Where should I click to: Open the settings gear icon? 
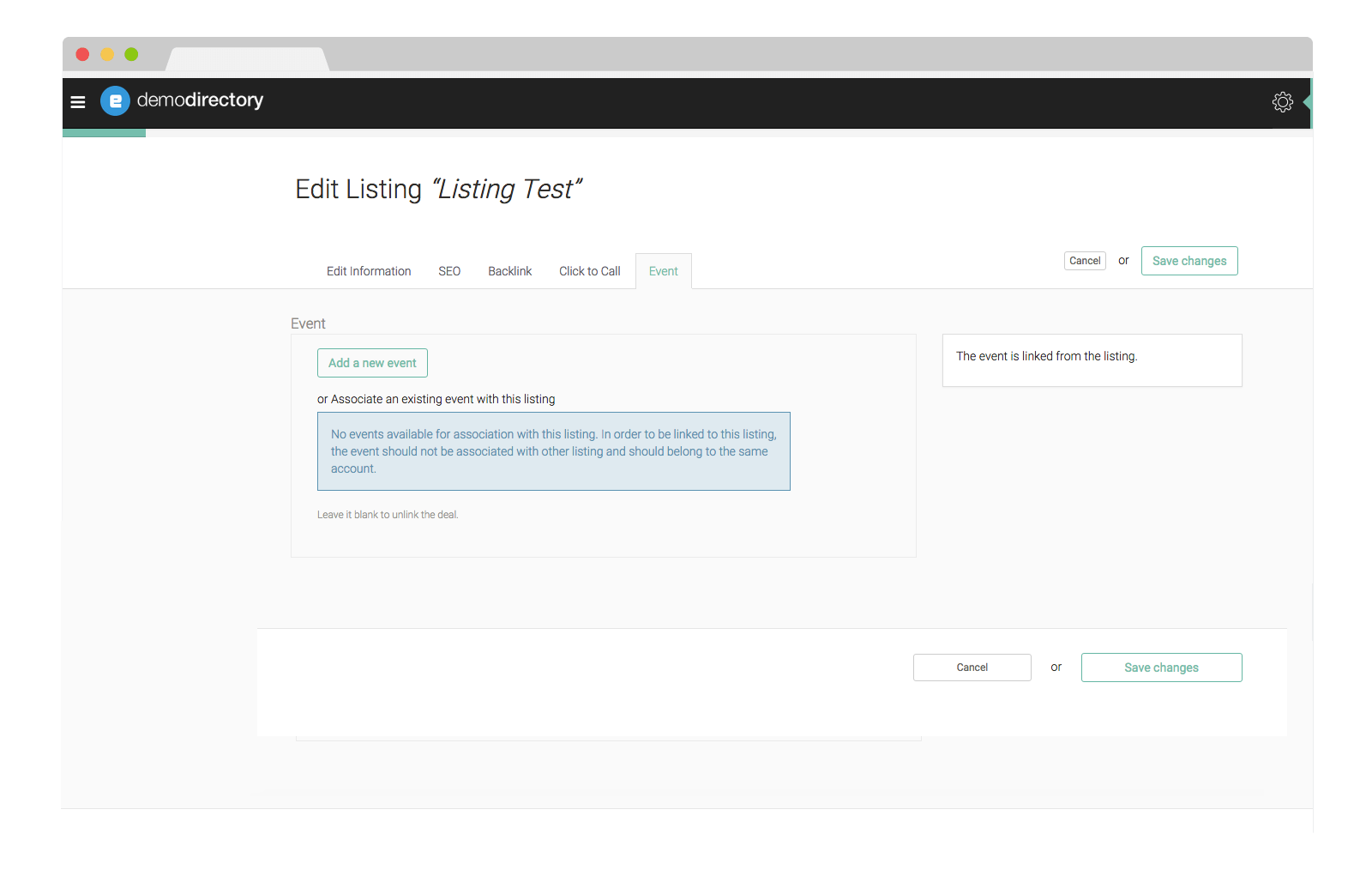tap(1282, 102)
